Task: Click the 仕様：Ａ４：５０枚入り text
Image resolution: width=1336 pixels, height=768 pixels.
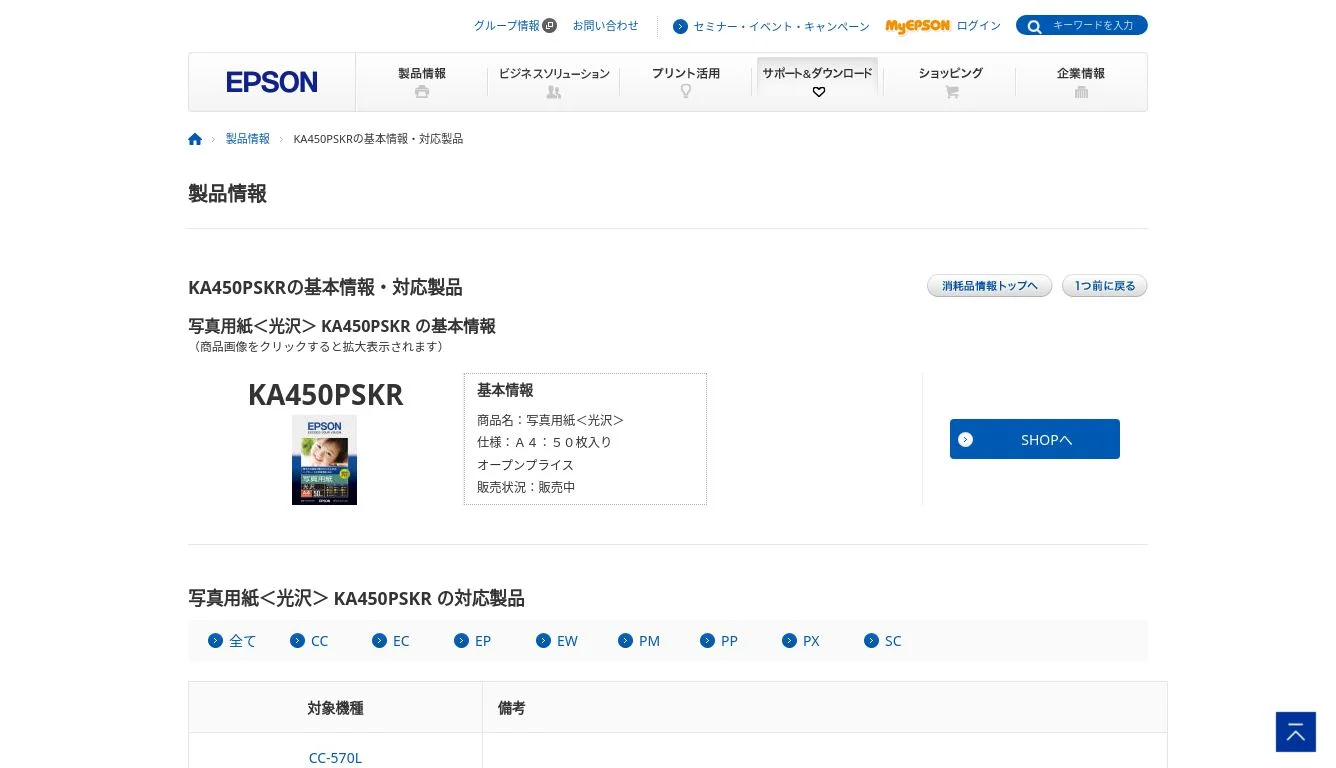Action: [x=544, y=442]
